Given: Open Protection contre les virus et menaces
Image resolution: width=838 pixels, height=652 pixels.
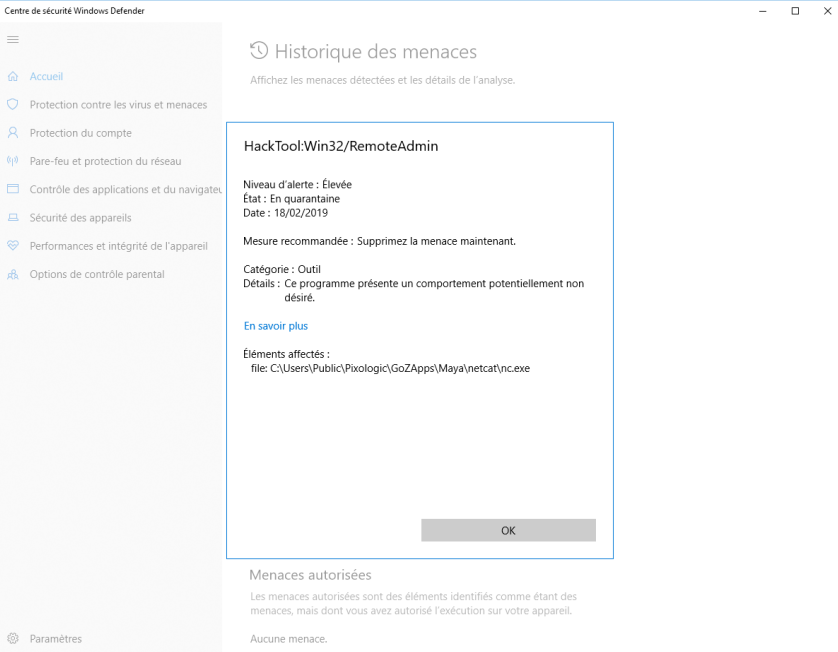Looking at the screenshot, I should pos(118,105).
